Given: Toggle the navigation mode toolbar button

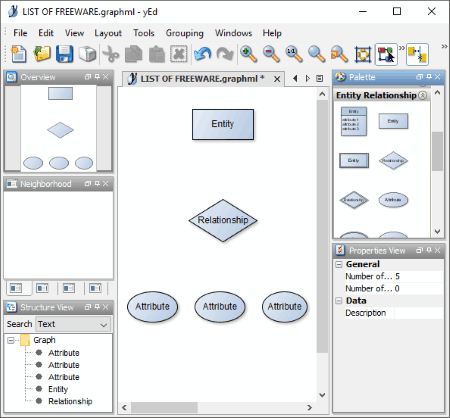Looking at the screenshot, I should (386, 54).
